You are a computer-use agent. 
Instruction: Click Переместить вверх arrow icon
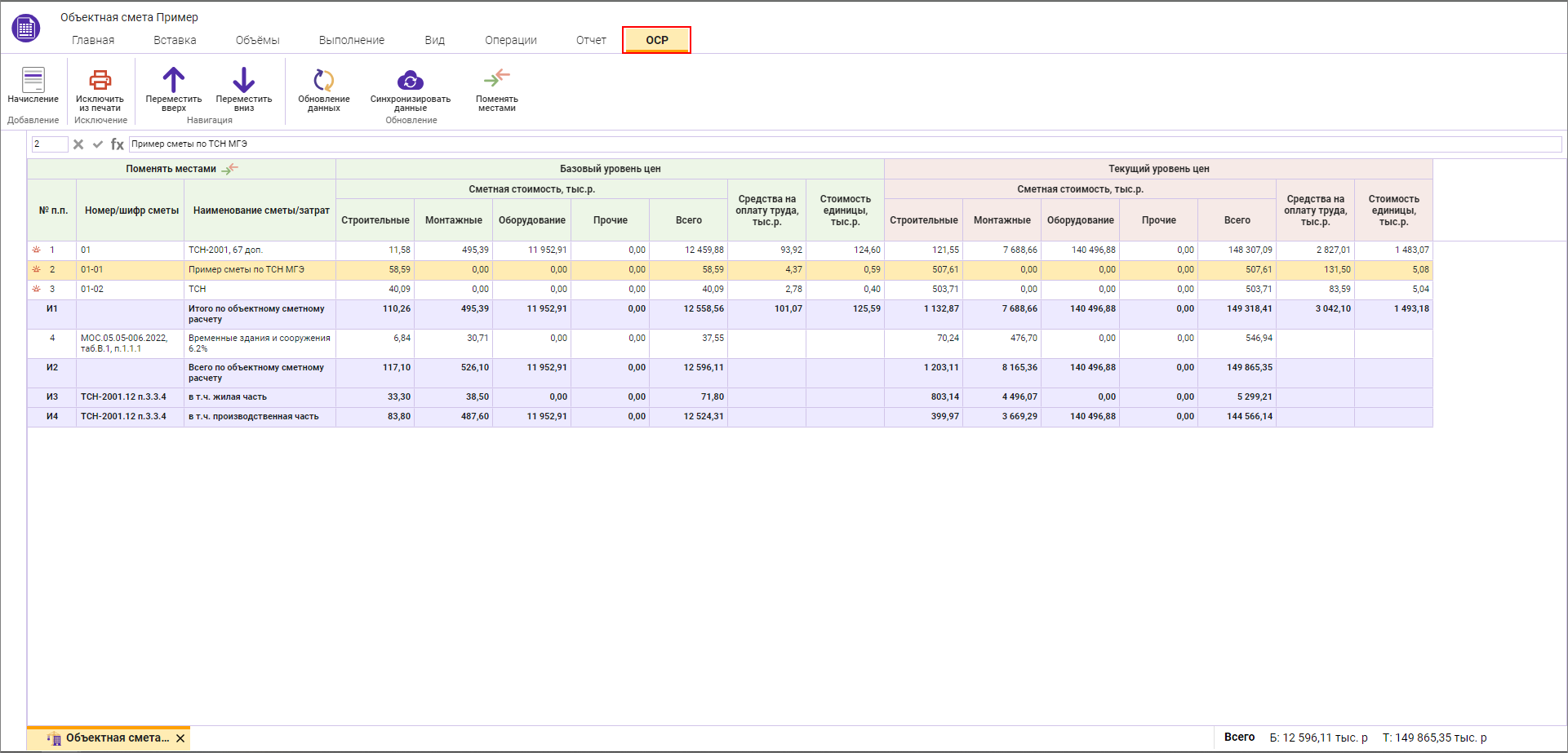(x=173, y=79)
